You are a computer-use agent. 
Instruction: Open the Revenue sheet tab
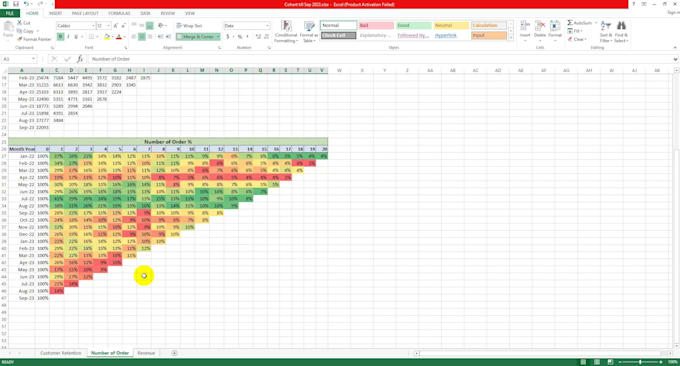point(146,353)
